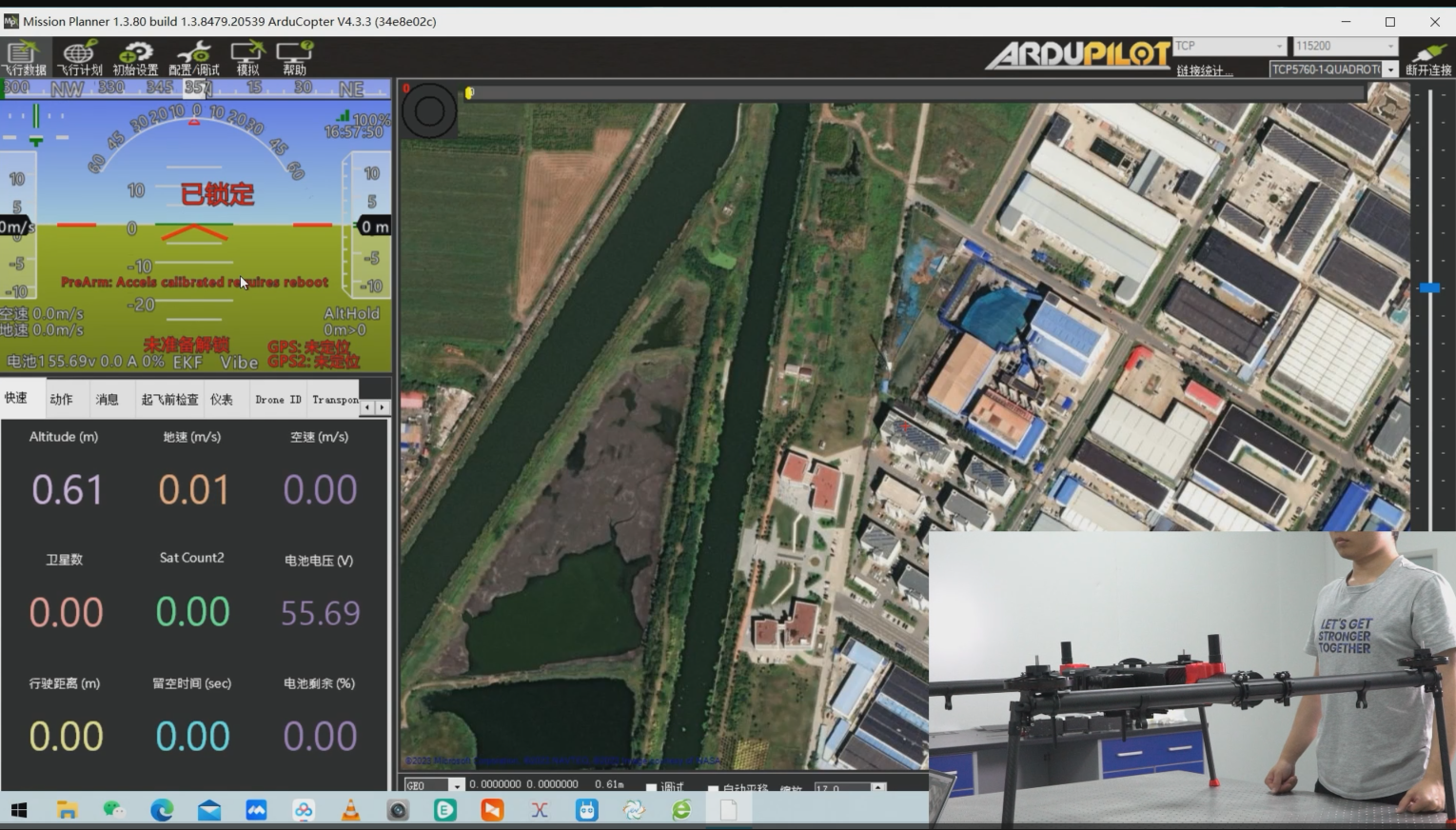Open the 链接统计... link stats link

click(x=1204, y=70)
